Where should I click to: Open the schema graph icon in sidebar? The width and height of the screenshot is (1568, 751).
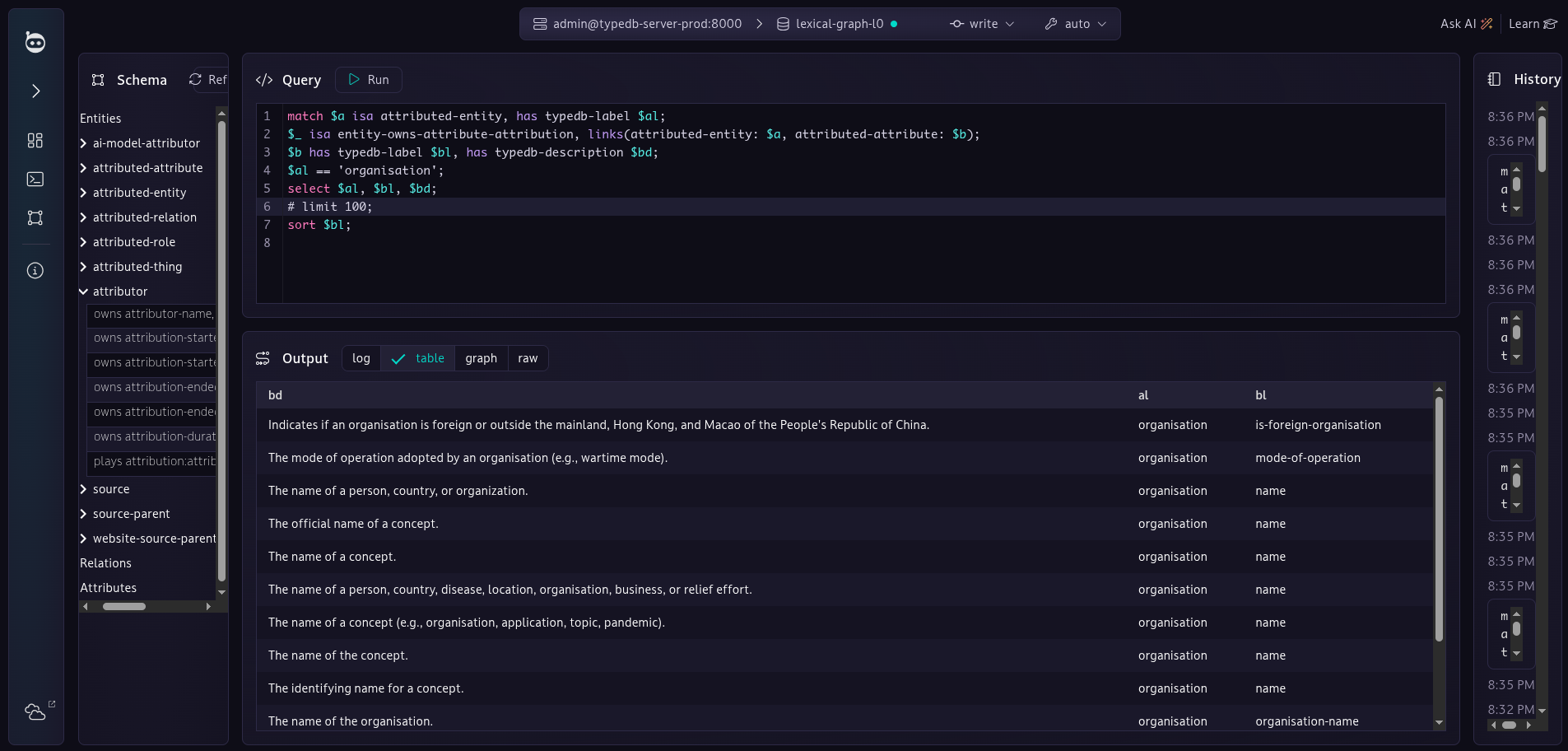pos(35,217)
